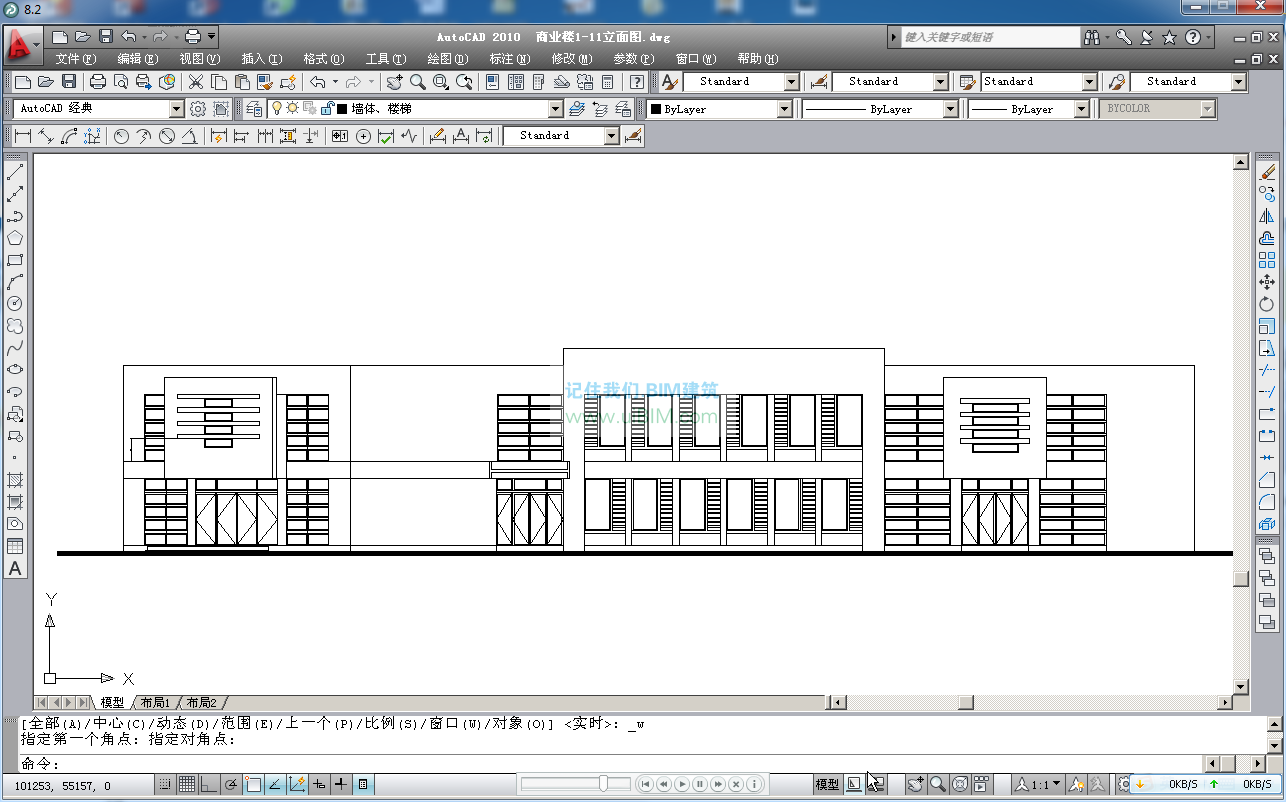This screenshot has width=1286, height=802.
Task: Select the Polygon draw tool
Action: click(x=15, y=238)
